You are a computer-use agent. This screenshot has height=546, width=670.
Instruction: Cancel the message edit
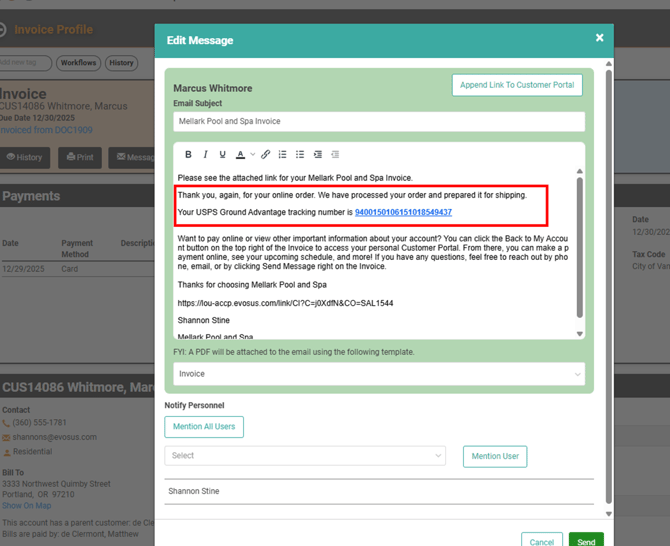tap(542, 541)
